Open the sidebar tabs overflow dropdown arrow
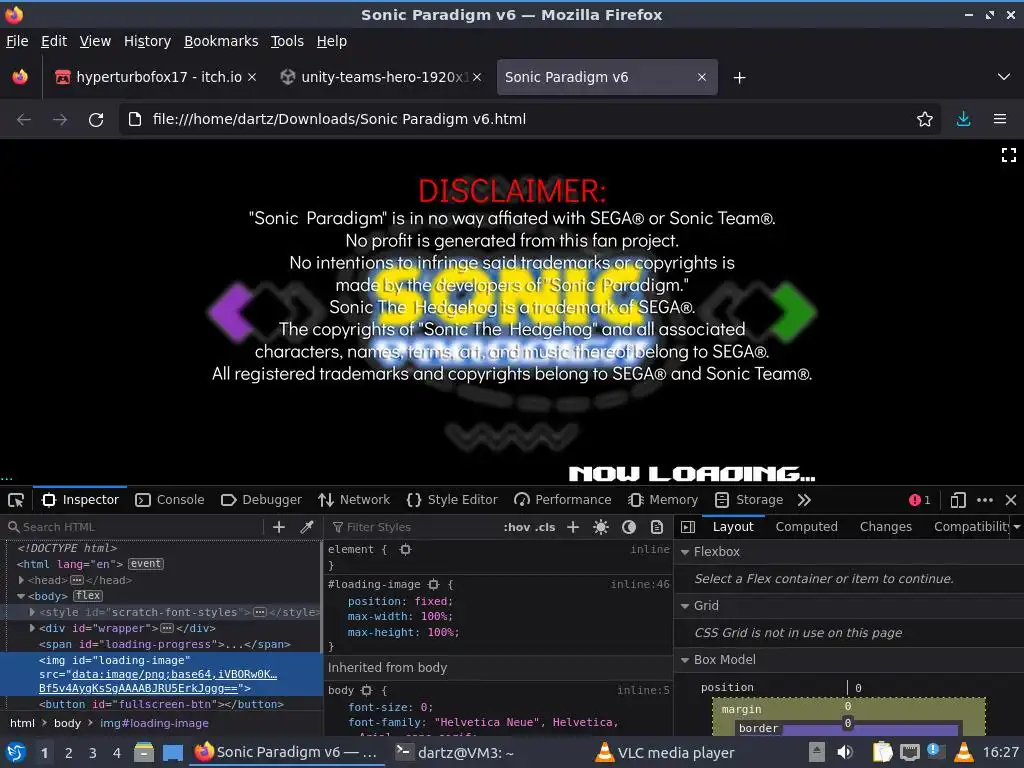The width and height of the screenshot is (1024, 768). [x=1017, y=527]
